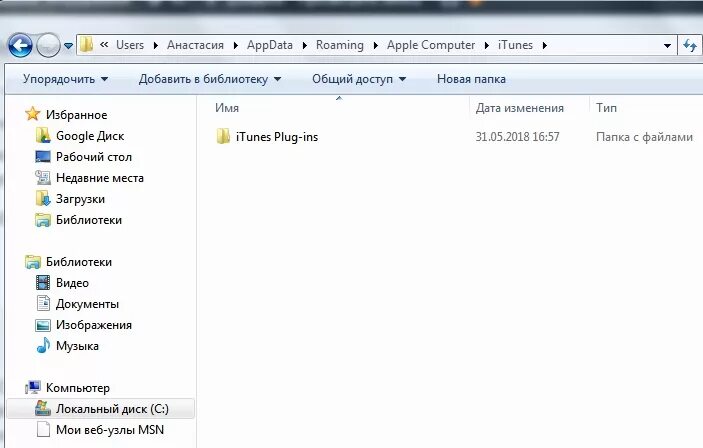This screenshot has height=448, width=703.
Task: Sort by the Дата изменения column header
Action: tap(520, 108)
